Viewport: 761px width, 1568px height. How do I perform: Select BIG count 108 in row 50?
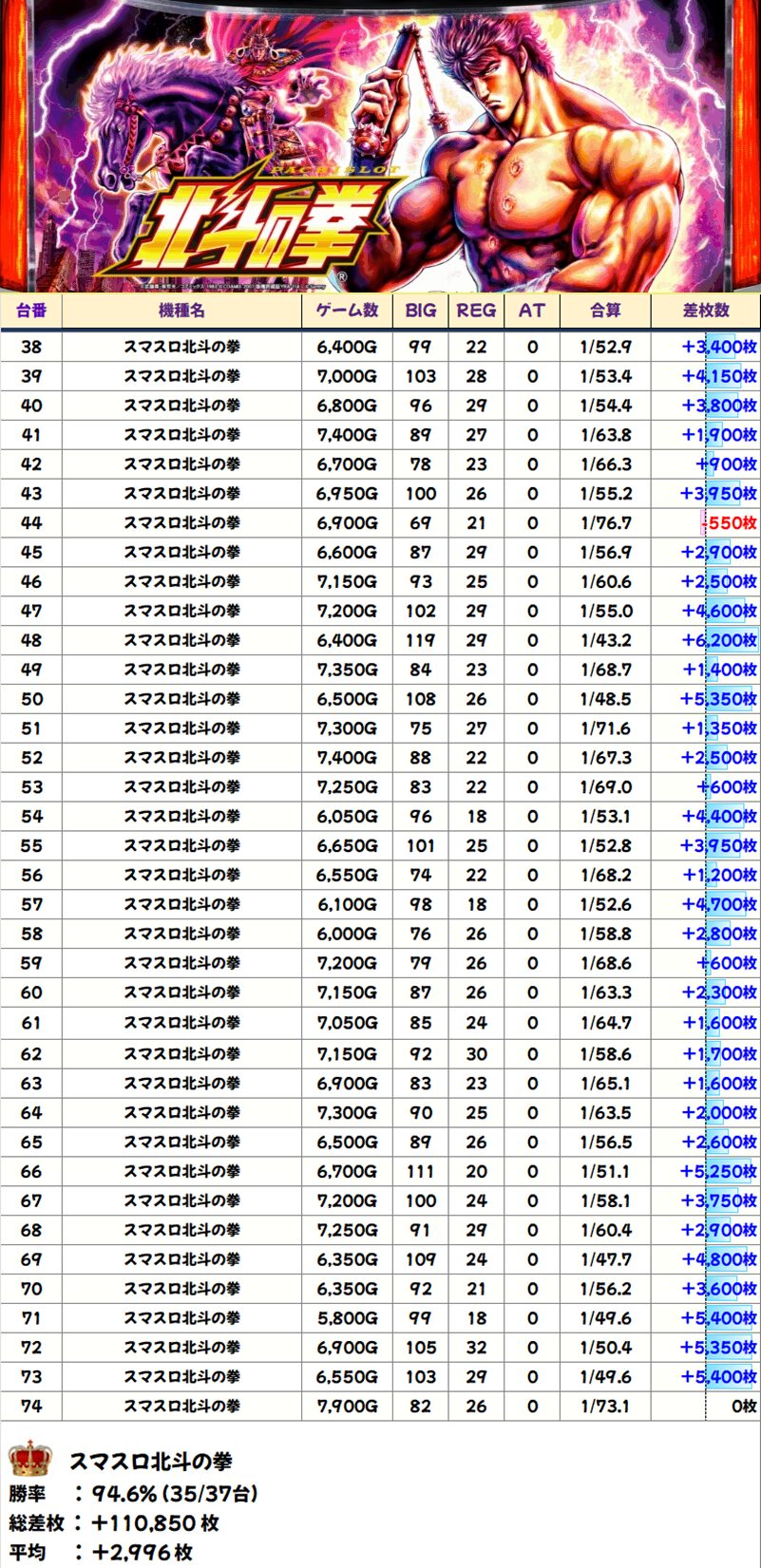pos(421,699)
